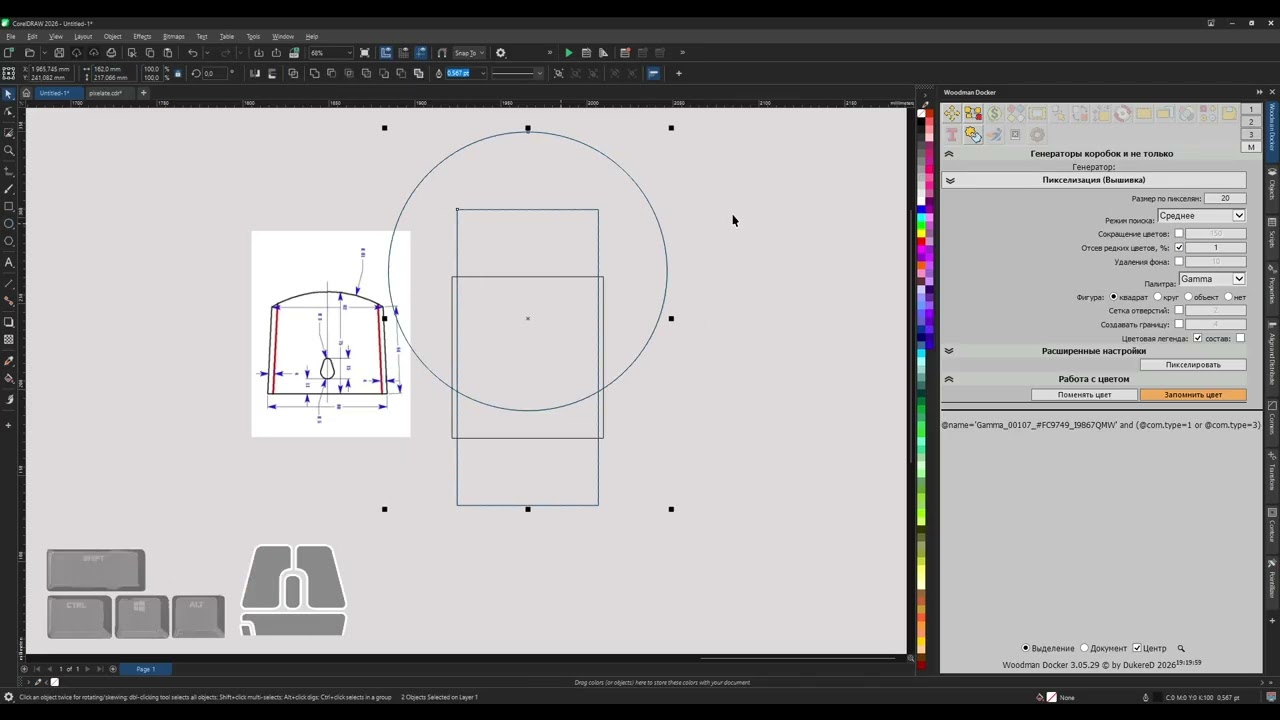This screenshot has width=1280, height=720.
Task: Click the gear icon in Woodman Docker
Action: click(x=1037, y=134)
